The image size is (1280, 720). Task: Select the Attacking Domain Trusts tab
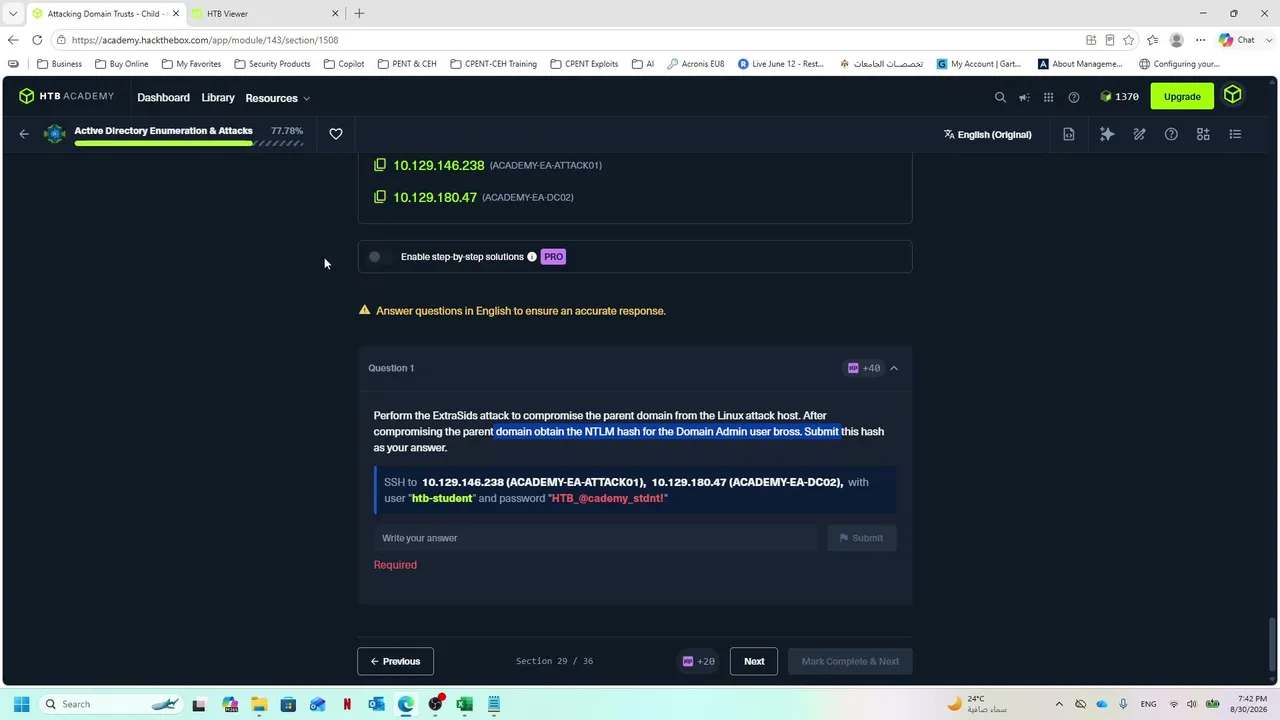tap(104, 13)
